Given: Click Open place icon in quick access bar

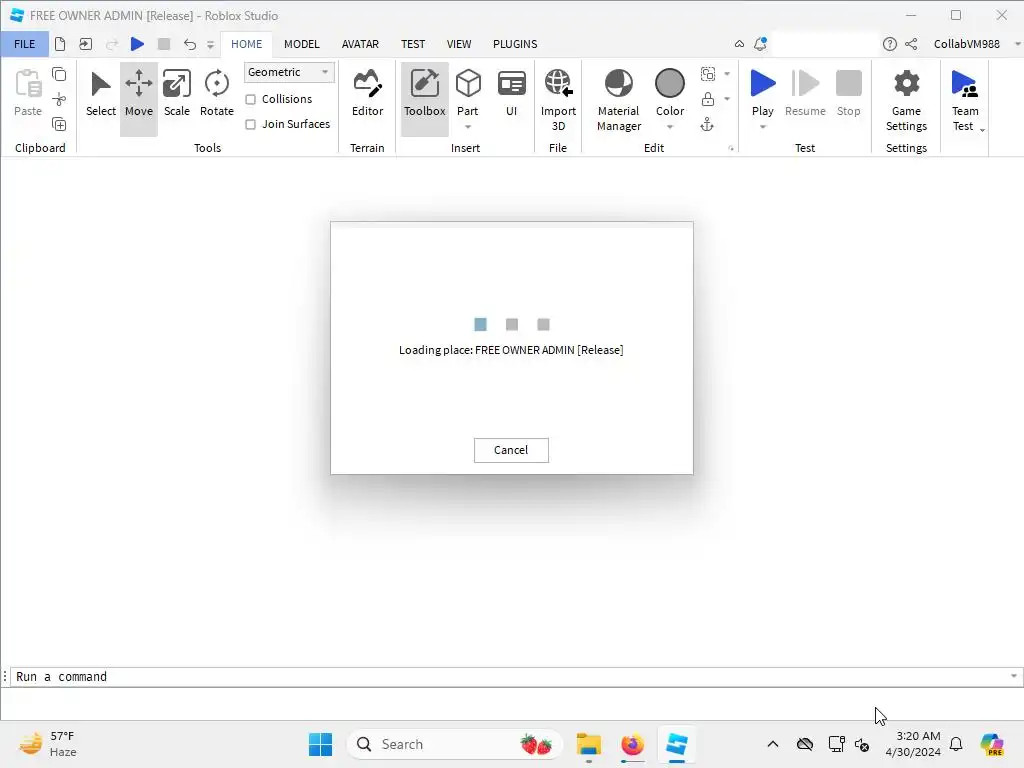Looking at the screenshot, I should click(x=86, y=44).
